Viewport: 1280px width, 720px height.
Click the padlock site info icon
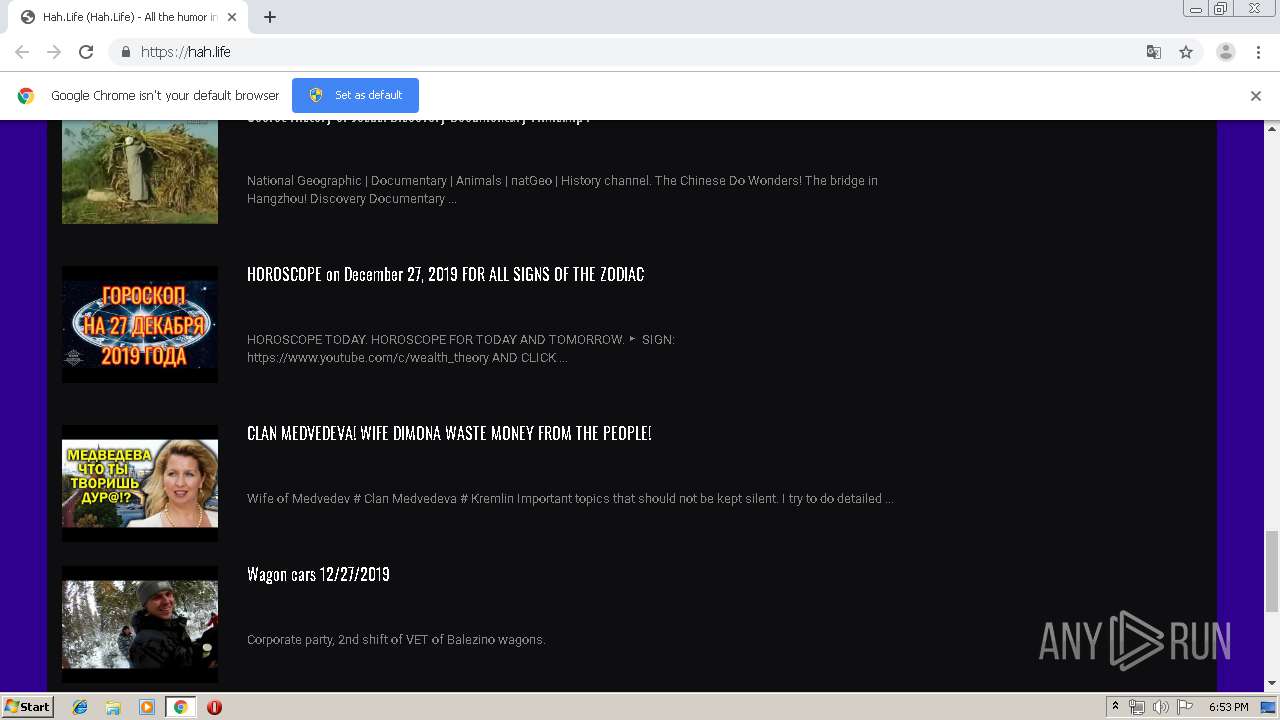pos(125,52)
